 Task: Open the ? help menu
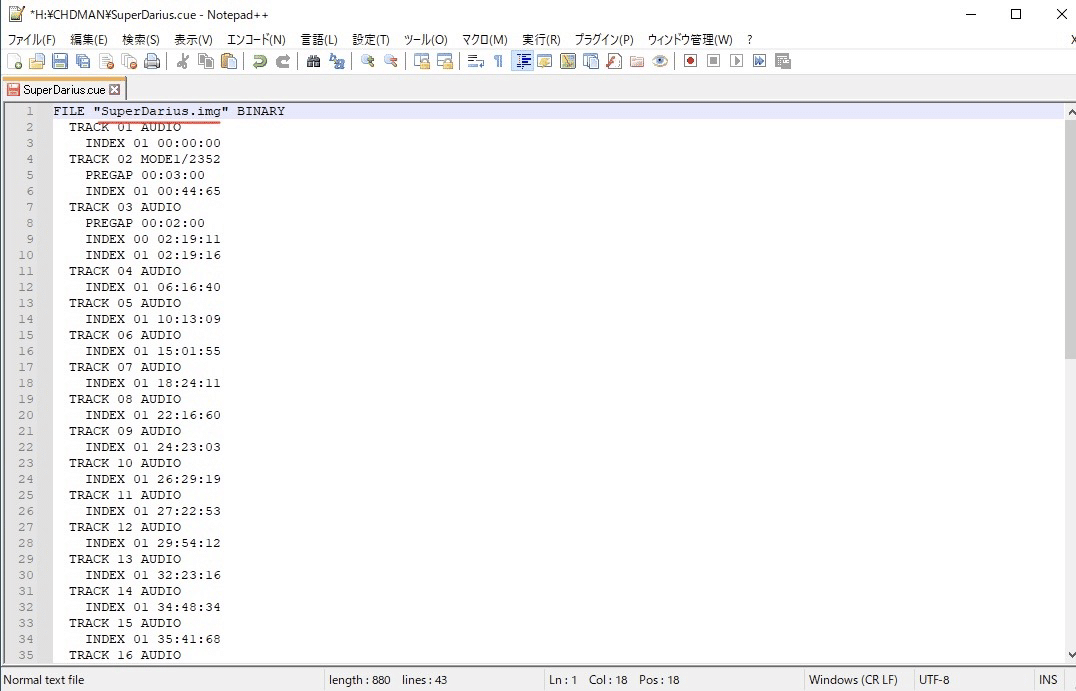click(x=749, y=40)
